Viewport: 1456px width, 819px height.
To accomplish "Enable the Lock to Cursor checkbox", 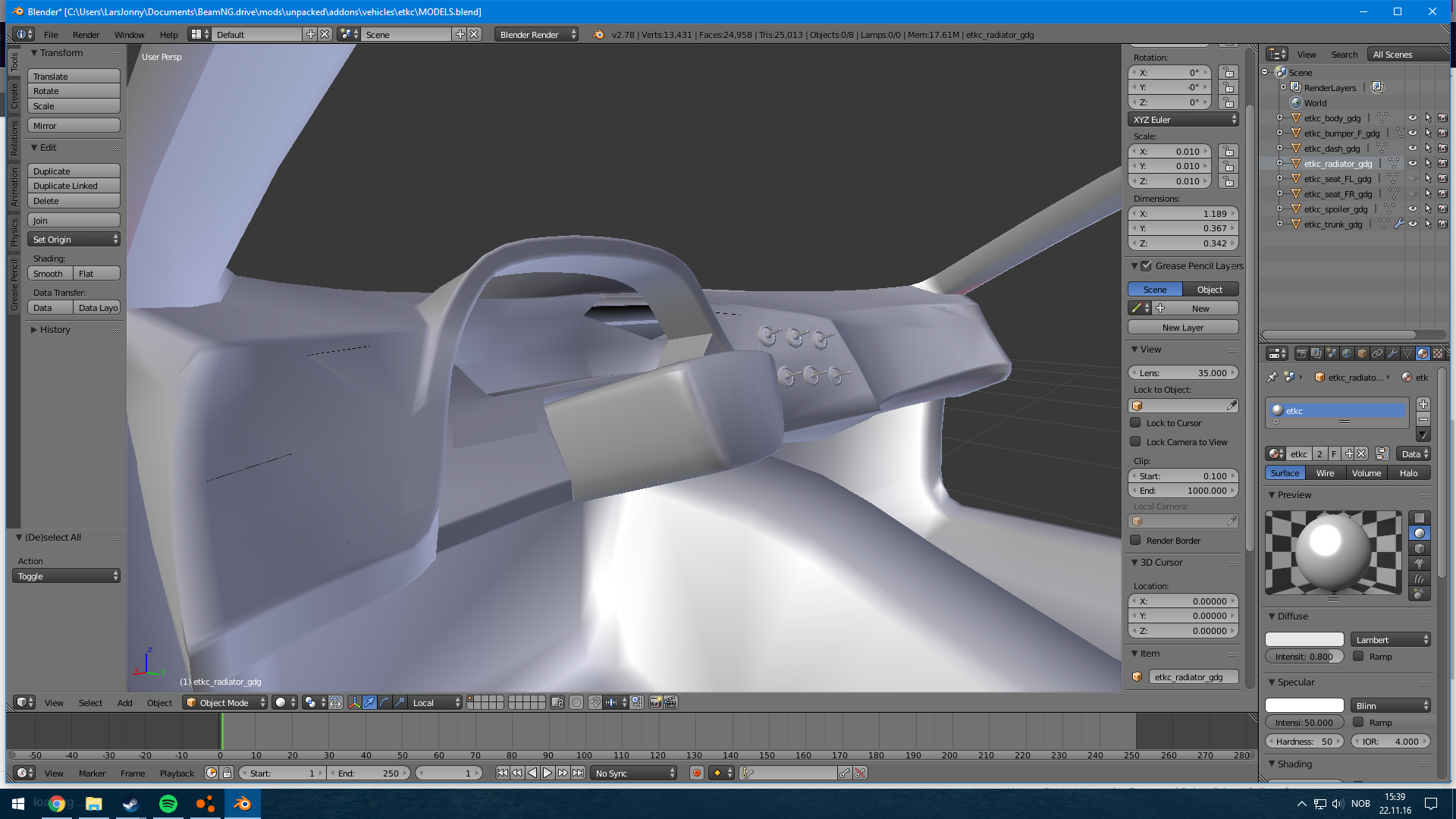I will coord(1135,423).
